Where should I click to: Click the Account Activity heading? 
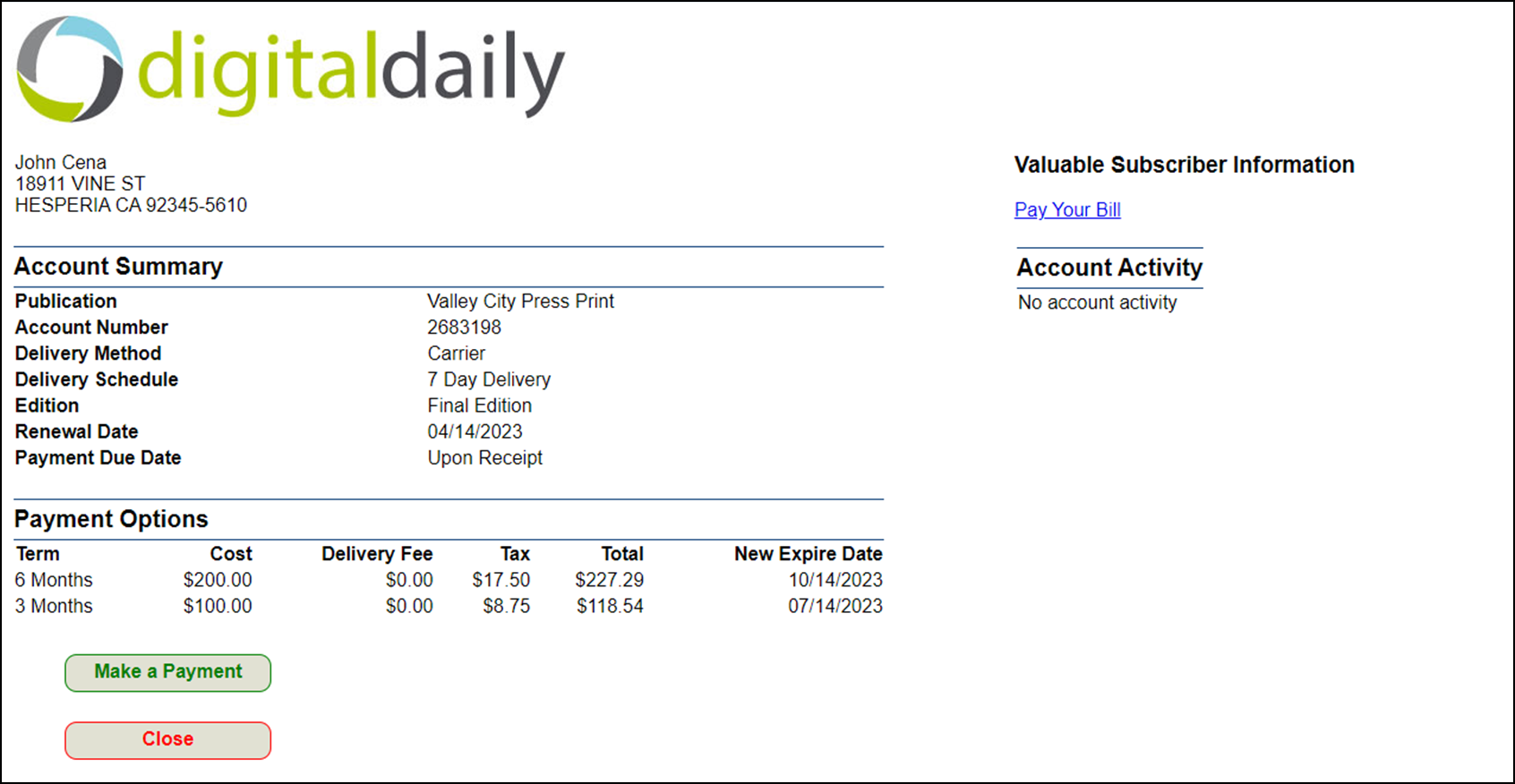1108,268
